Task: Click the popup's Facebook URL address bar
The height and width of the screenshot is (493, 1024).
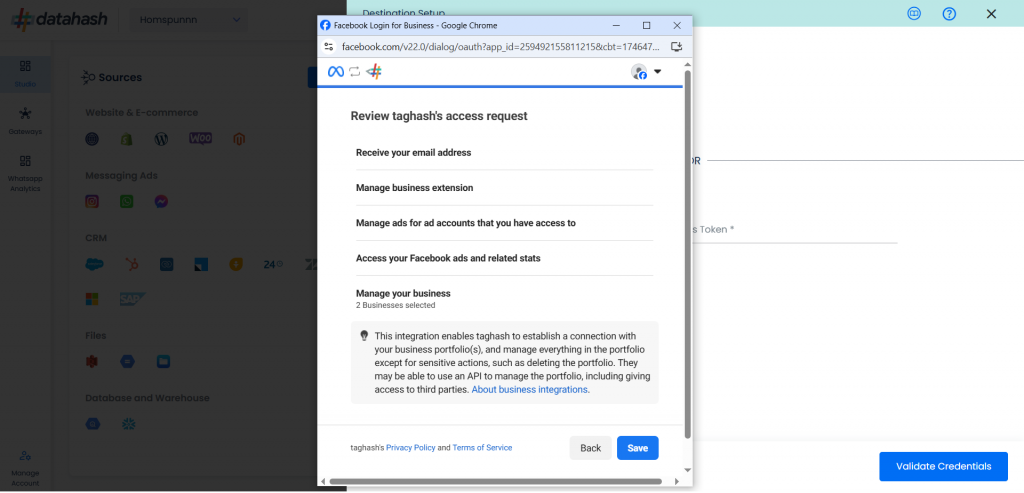Action: coord(501,46)
